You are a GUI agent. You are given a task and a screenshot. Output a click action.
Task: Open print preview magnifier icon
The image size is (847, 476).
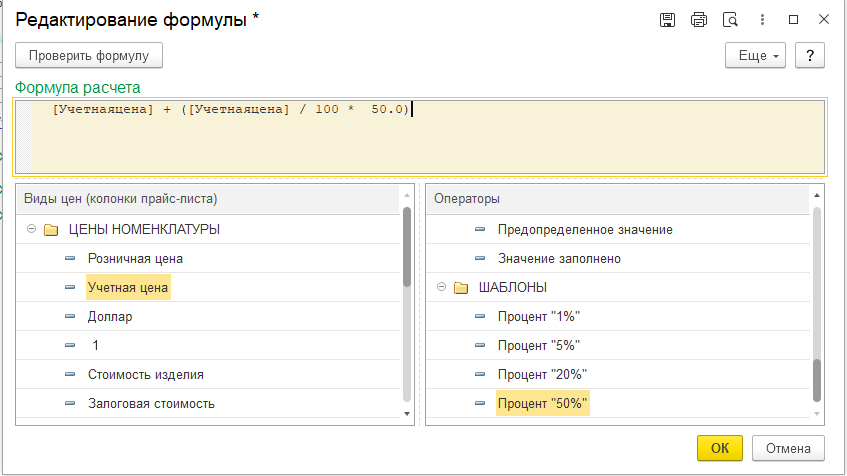[x=730, y=20]
